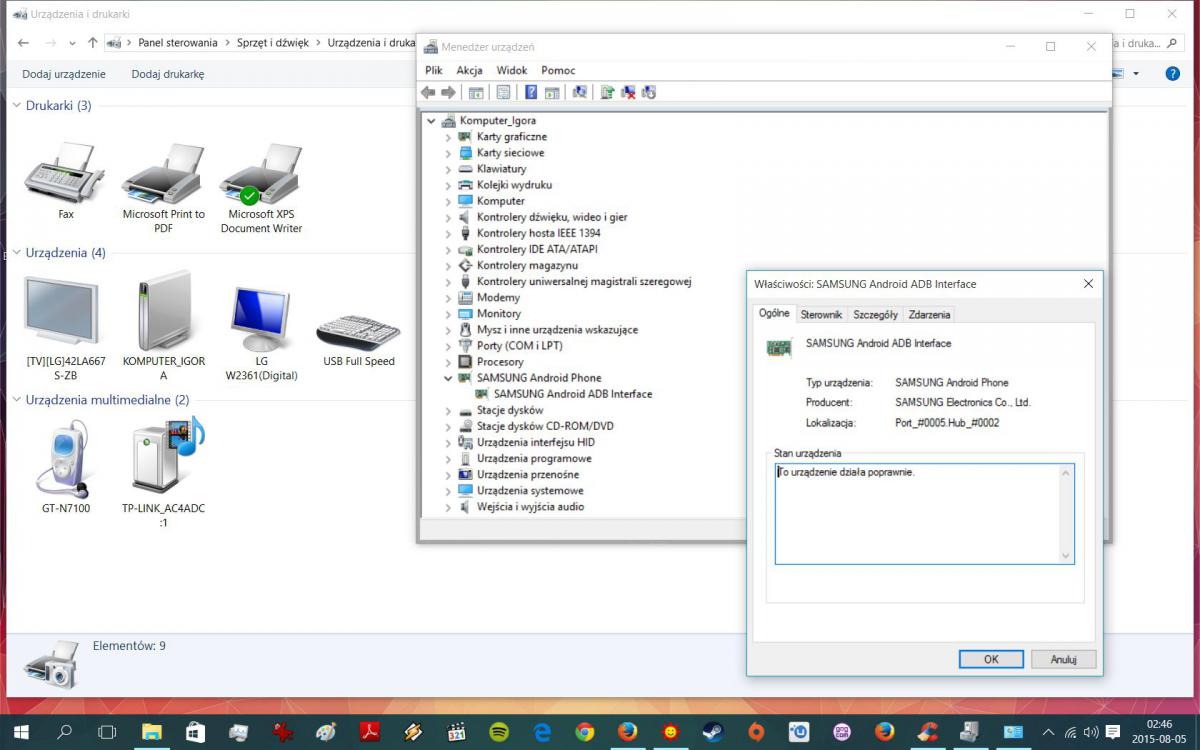This screenshot has height=750, width=1200.
Task: Switch to the Zdarzenia tab
Action: coord(929,314)
